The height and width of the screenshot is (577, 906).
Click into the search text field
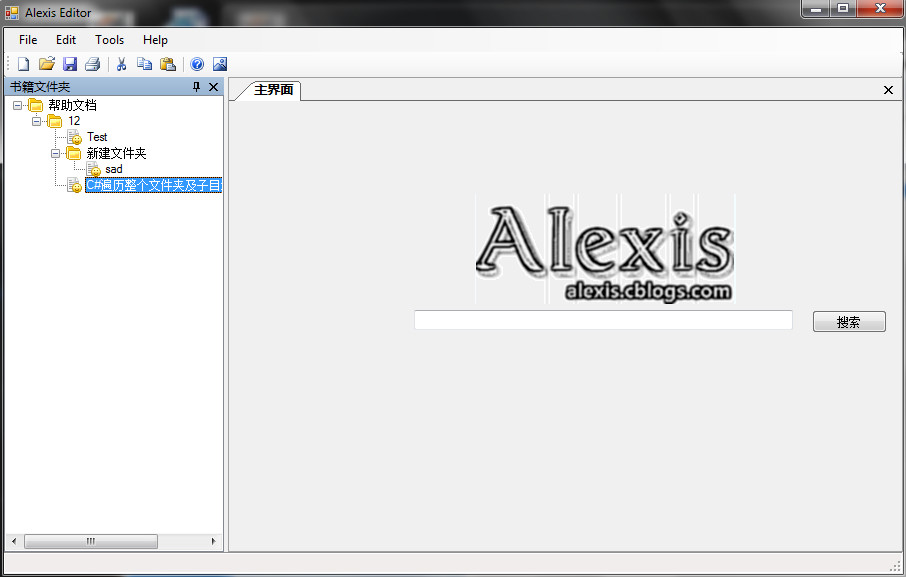603,320
